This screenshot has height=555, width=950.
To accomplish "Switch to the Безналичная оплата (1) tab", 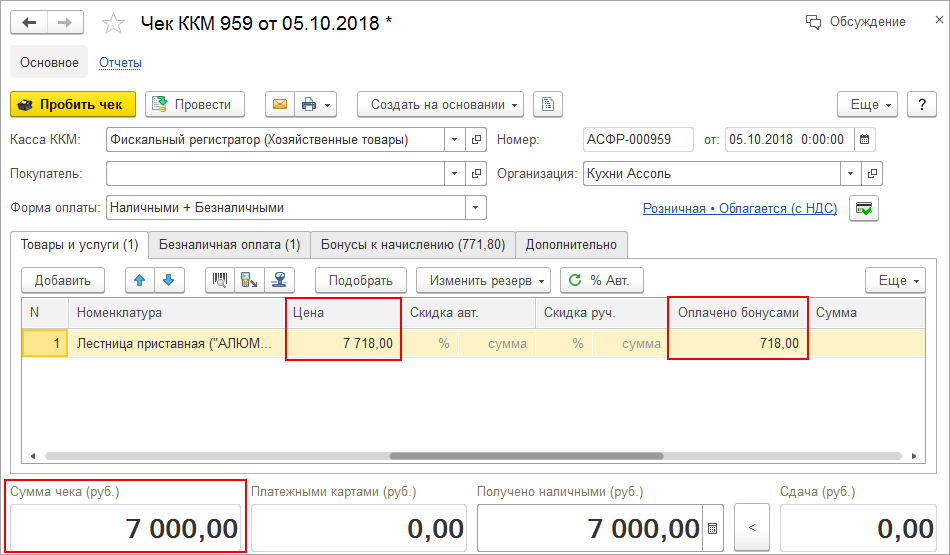I will (230, 245).
